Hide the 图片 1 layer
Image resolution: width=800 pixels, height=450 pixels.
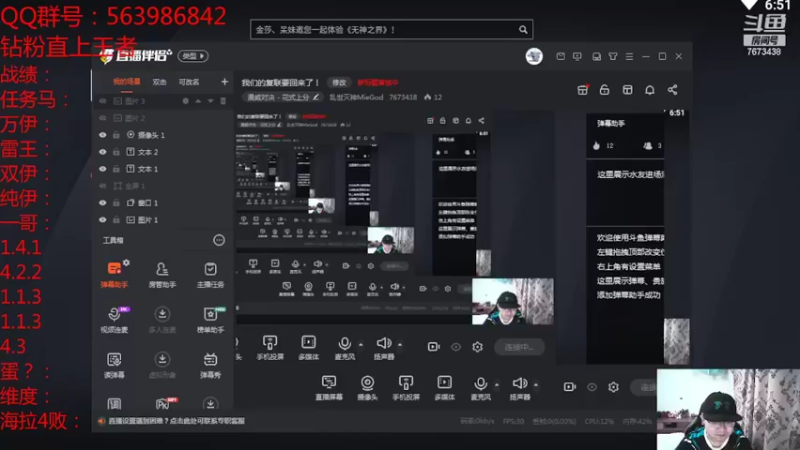[x=103, y=220]
